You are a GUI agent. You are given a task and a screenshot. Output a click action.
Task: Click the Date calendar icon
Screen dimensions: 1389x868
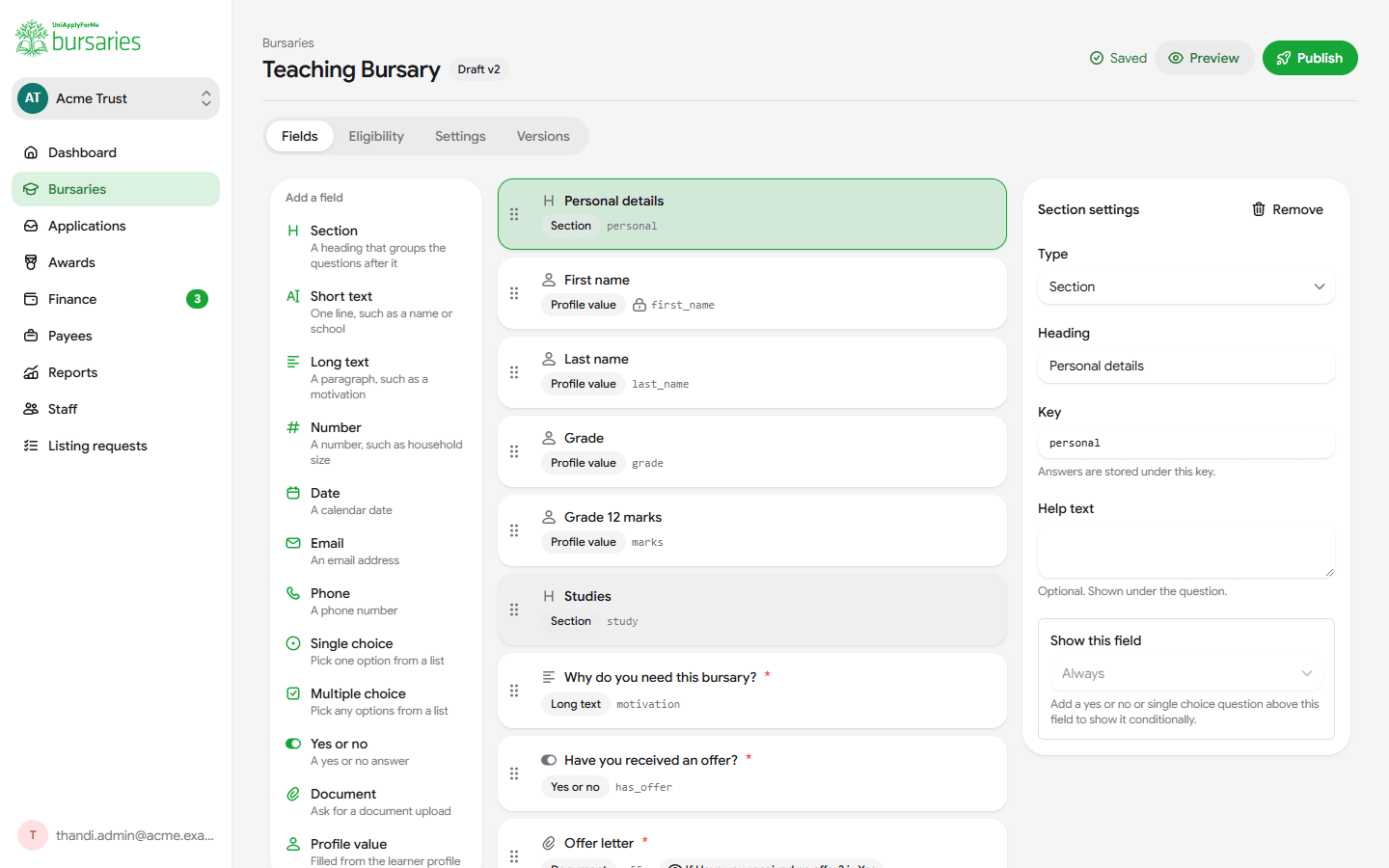coord(293,493)
